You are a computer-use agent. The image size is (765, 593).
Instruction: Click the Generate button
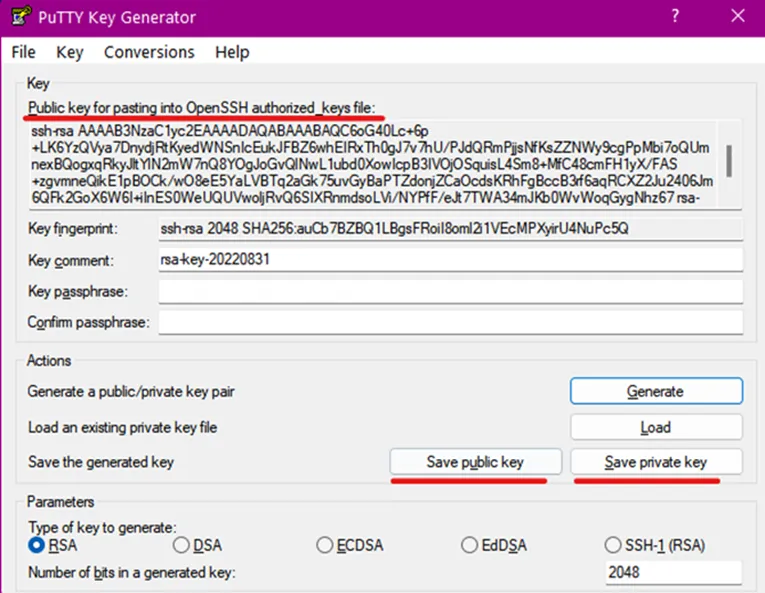[656, 391]
